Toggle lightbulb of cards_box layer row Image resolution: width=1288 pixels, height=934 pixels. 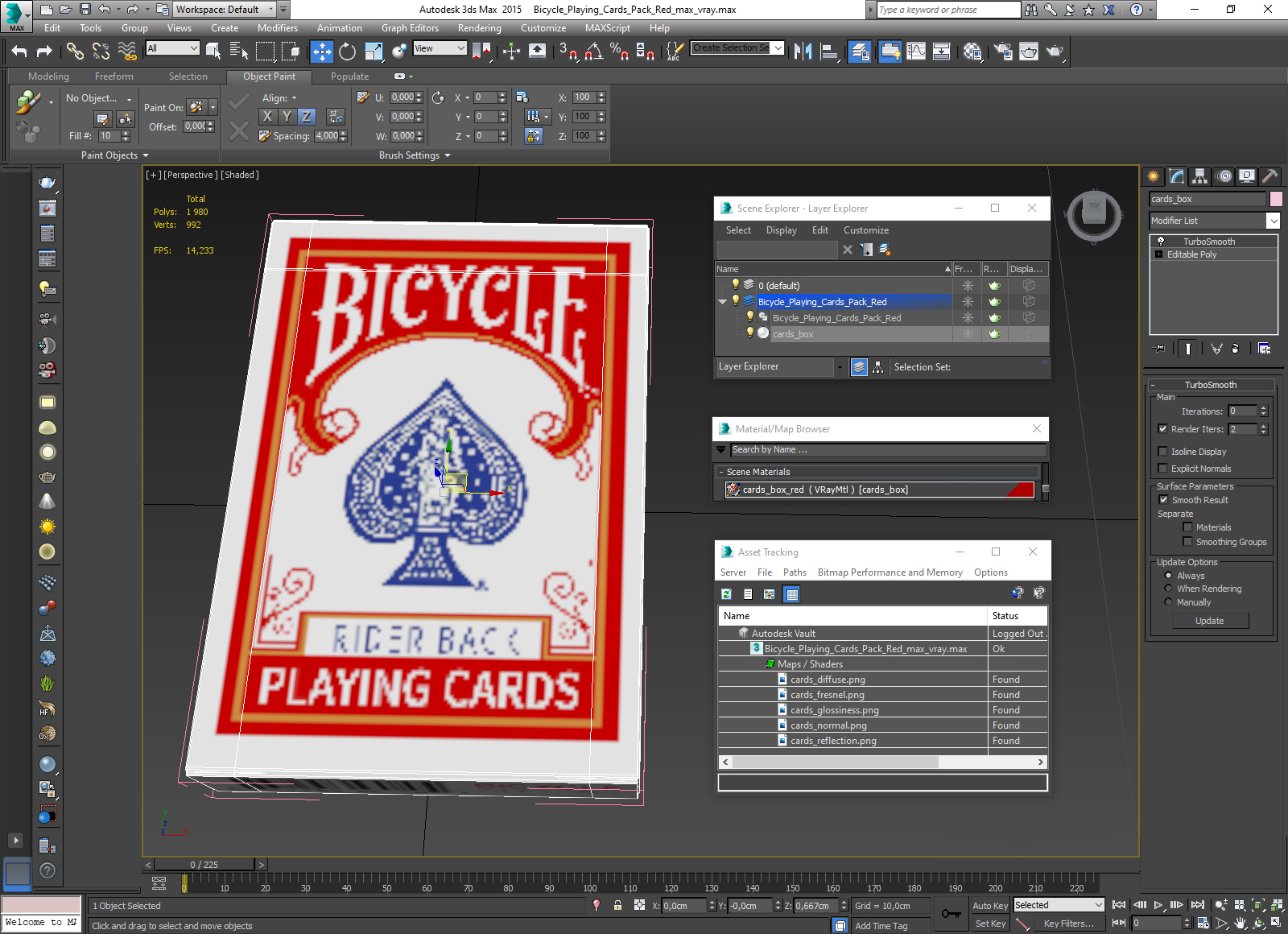(750, 333)
